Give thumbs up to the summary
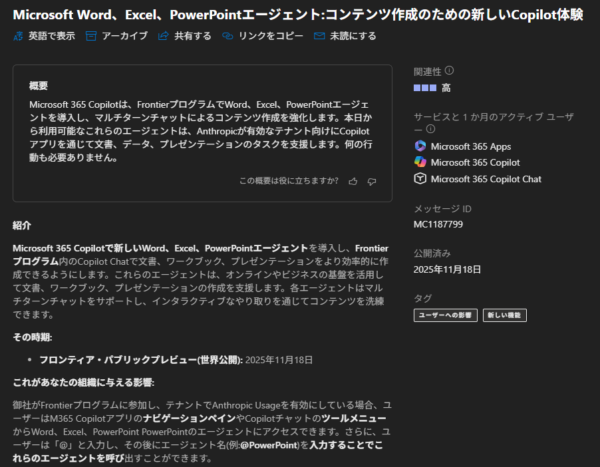The width and height of the screenshot is (600, 467). coord(353,181)
